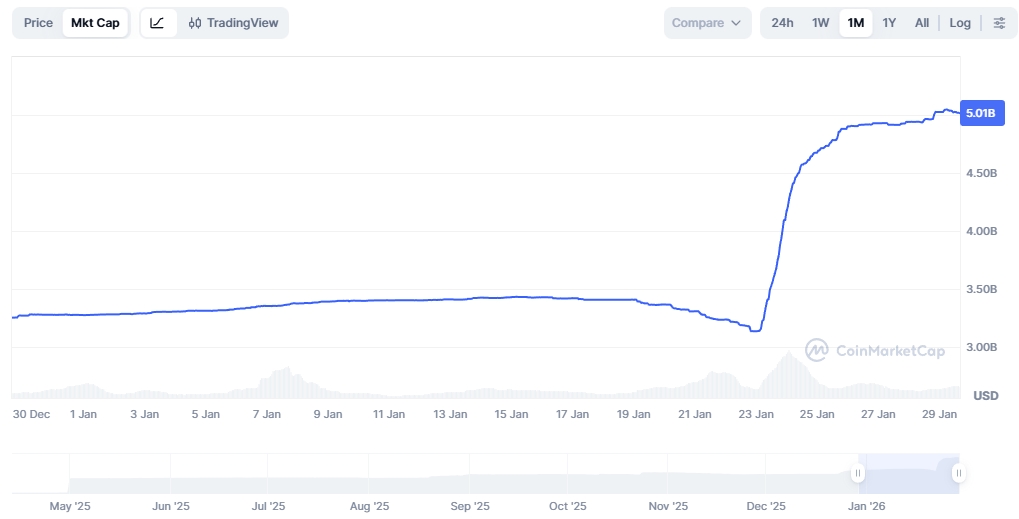Click the TradingView candlestick icon
This screenshot has width=1019, height=519.
(x=195, y=23)
